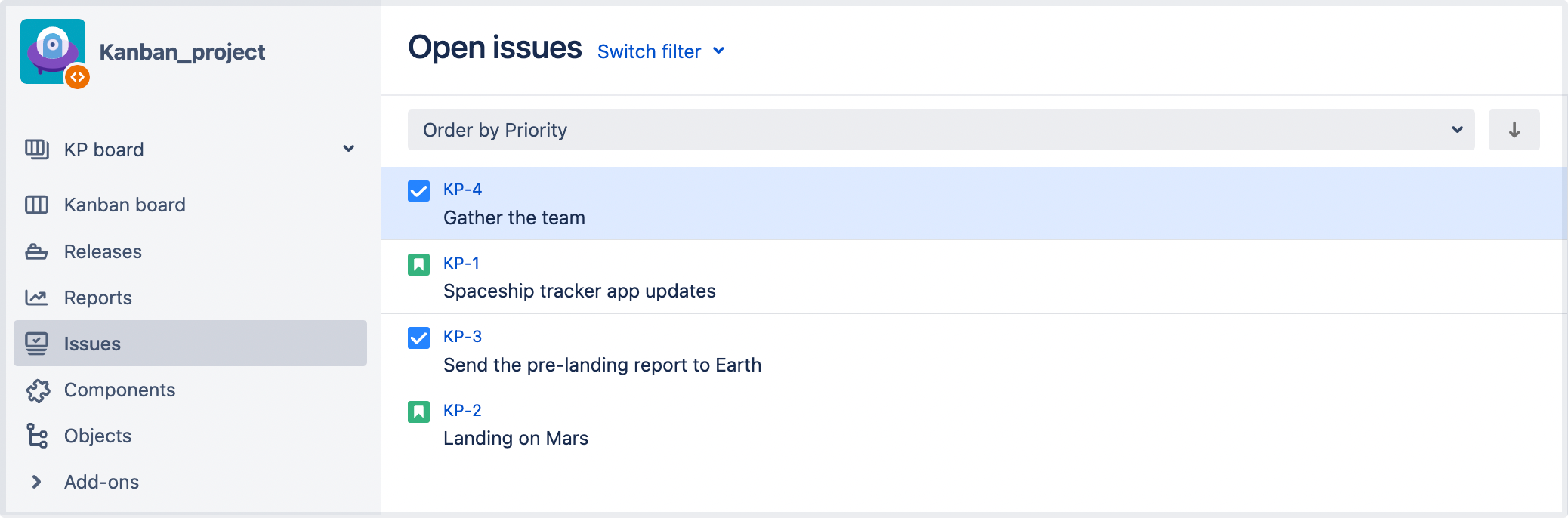The width and height of the screenshot is (1568, 518).
Task: Select Issues in the sidebar
Action: point(92,344)
